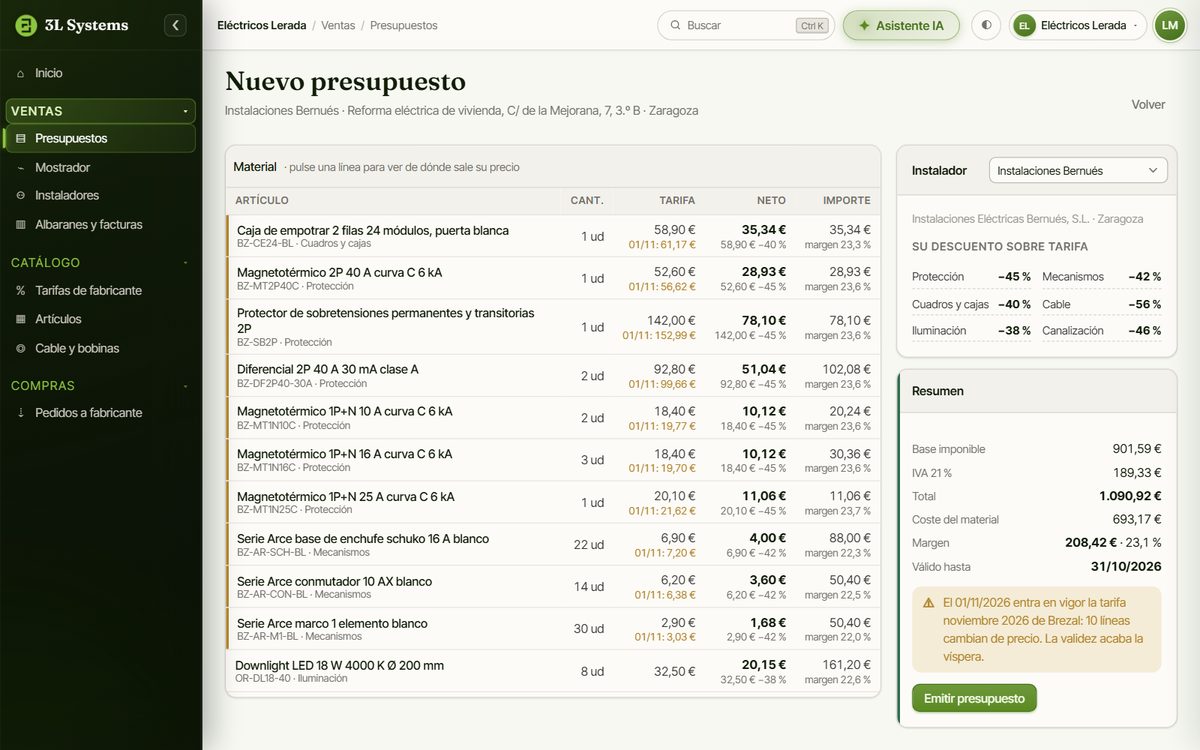
Task: Select the Magnetotérmico 1P+N 25 A row
Action: coord(553,502)
